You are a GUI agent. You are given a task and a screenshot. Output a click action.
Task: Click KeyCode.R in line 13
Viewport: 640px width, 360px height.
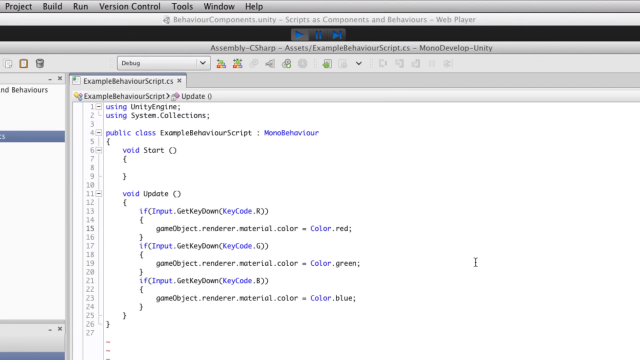coord(242,211)
